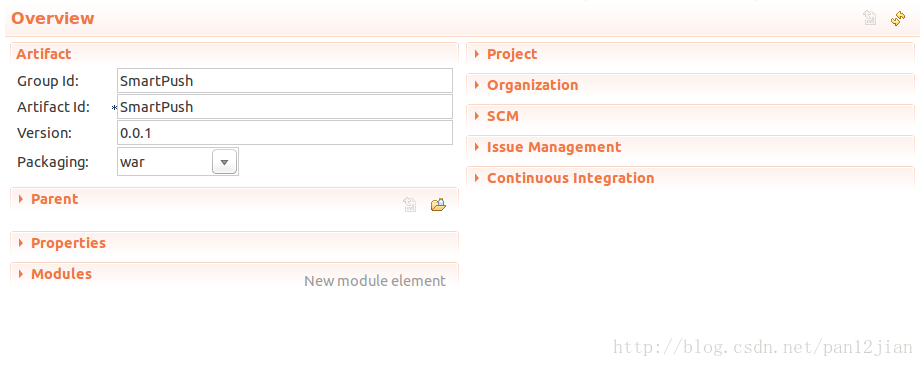Click the Artifact Id text field
Screen dimensions: 924x367
pyautogui.click(x=285, y=107)
